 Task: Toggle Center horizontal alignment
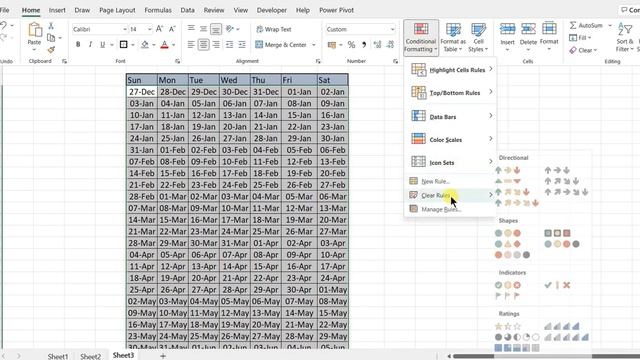[x=203, y=44]
